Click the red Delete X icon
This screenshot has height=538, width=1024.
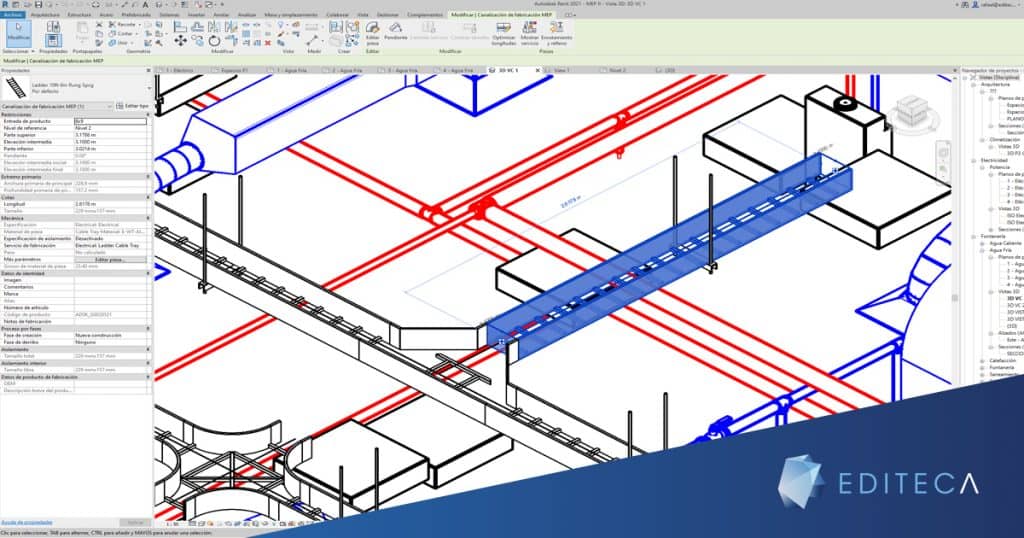coord(268,42)
